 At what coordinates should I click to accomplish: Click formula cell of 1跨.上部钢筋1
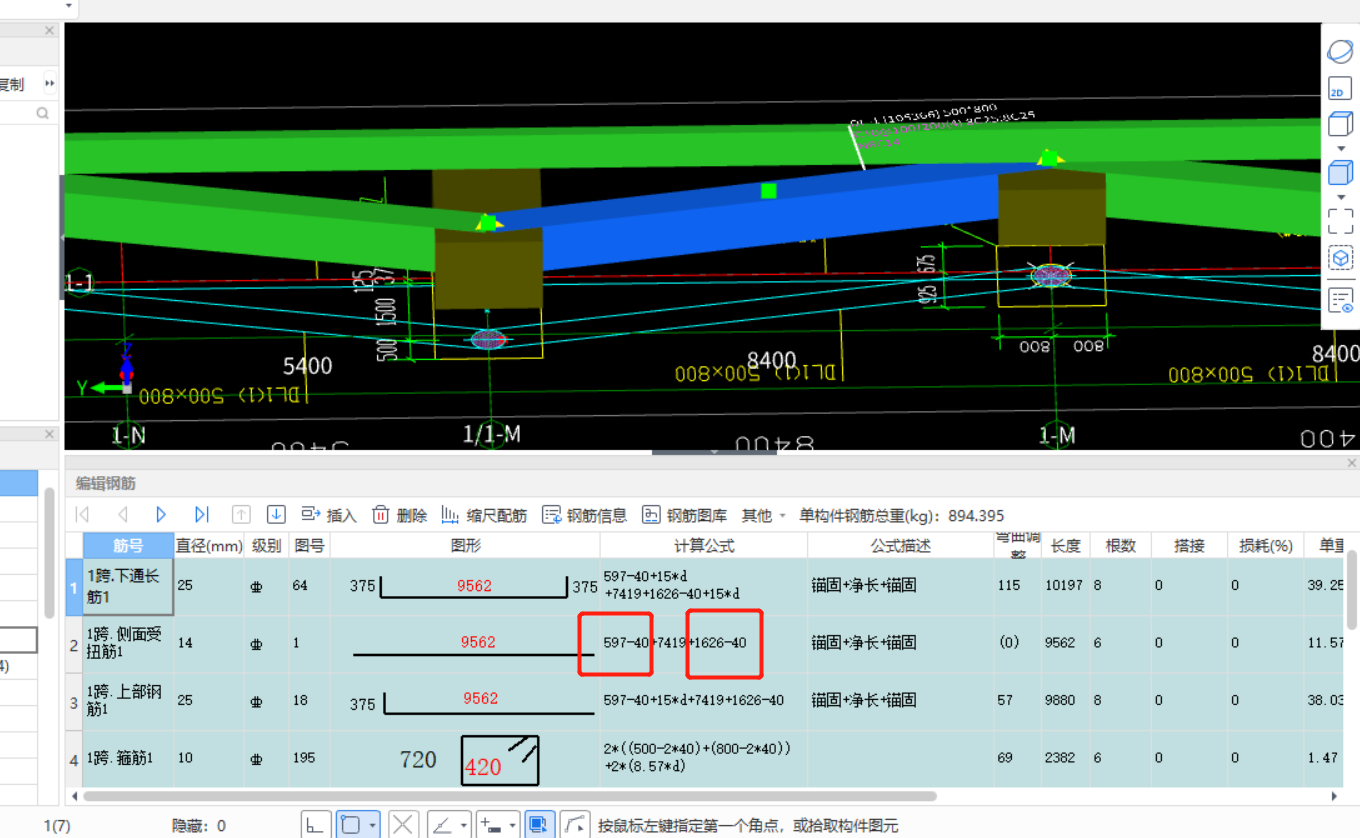(x=704, y=700)
